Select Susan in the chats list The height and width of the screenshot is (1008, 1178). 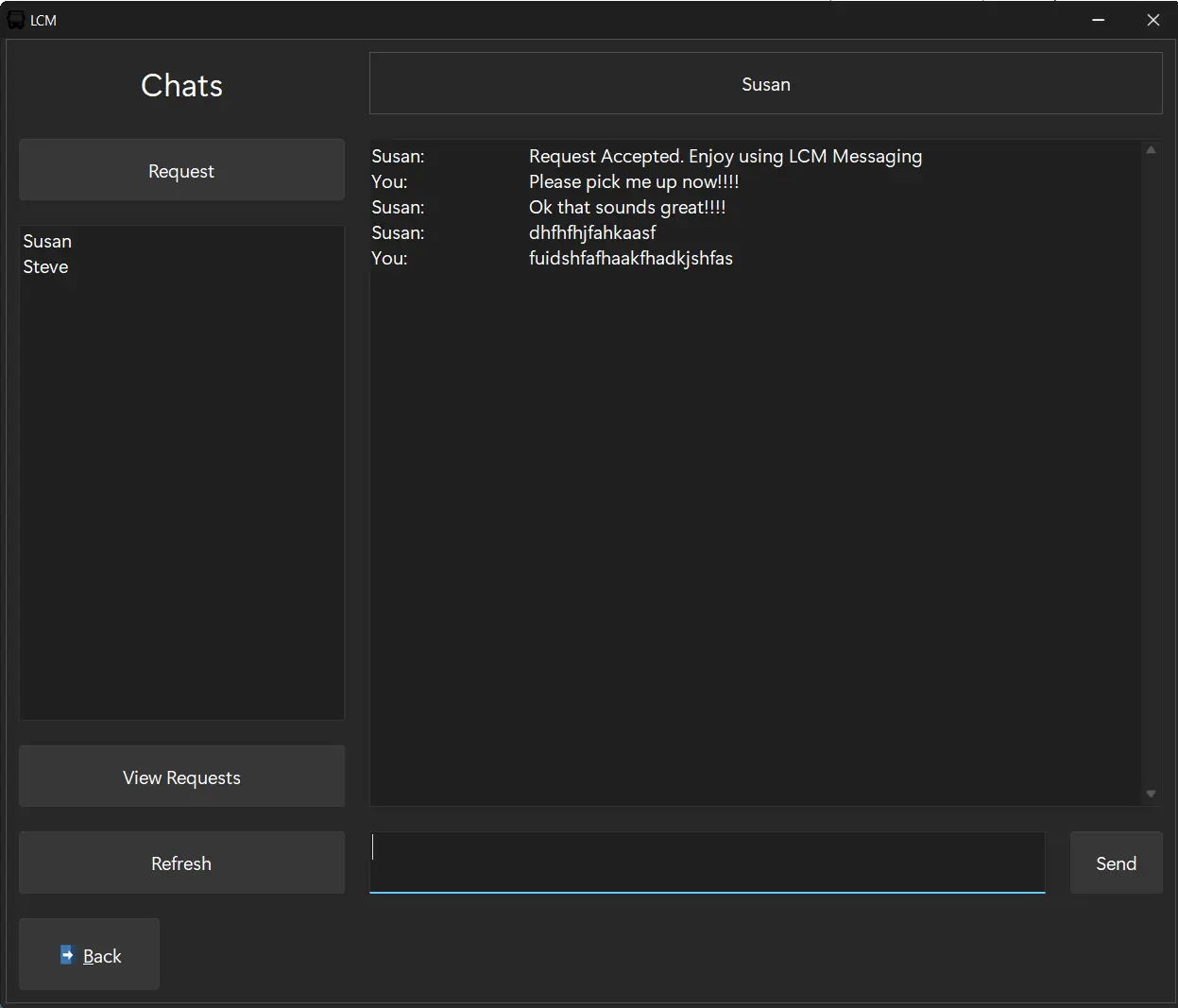[x=47, y=242]
